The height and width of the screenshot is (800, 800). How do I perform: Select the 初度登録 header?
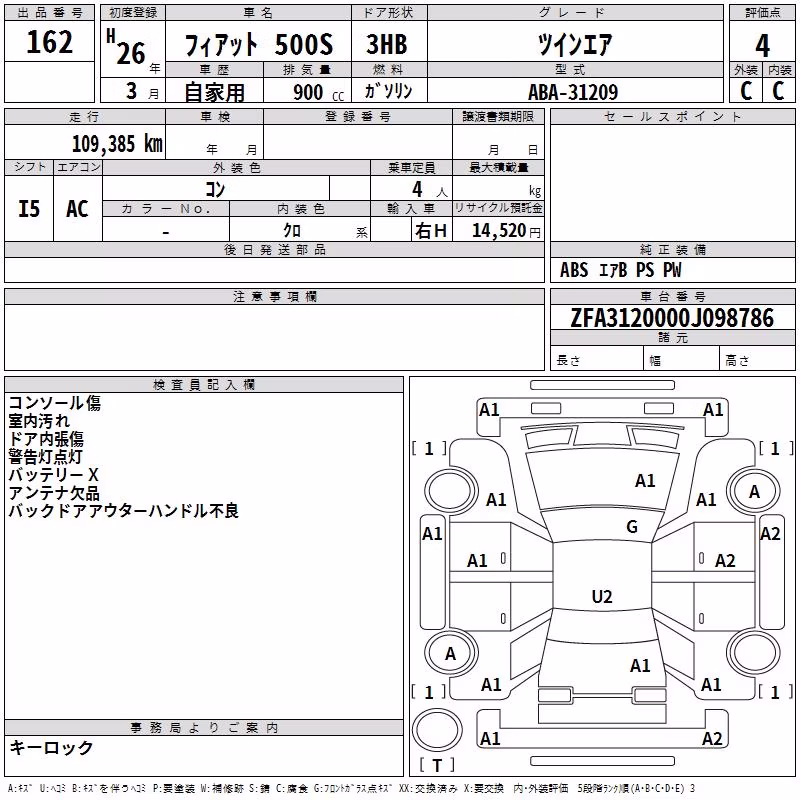[x=133, y=13]
